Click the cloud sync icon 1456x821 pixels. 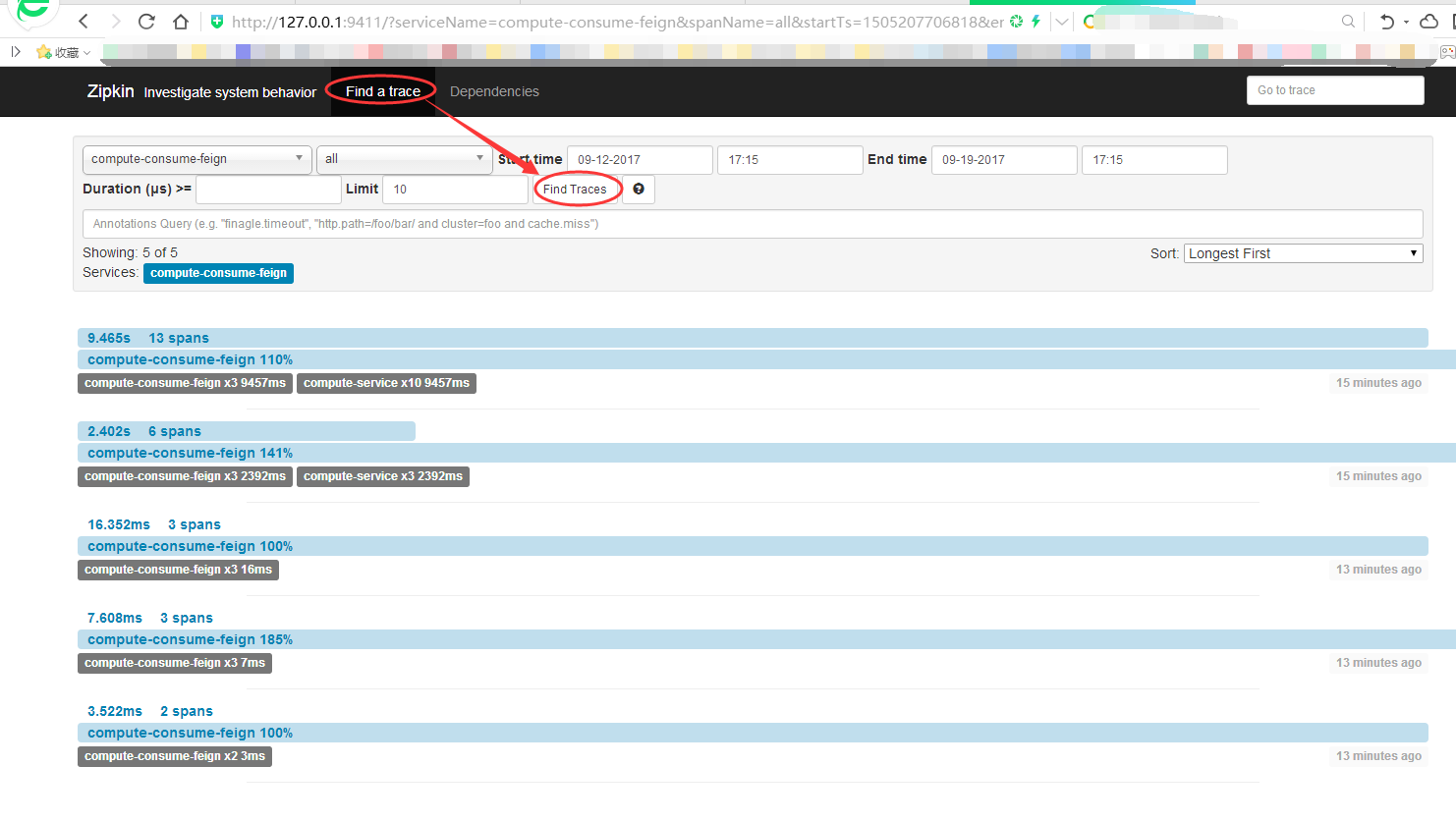pyautogui.click(x=1429, y=22)
